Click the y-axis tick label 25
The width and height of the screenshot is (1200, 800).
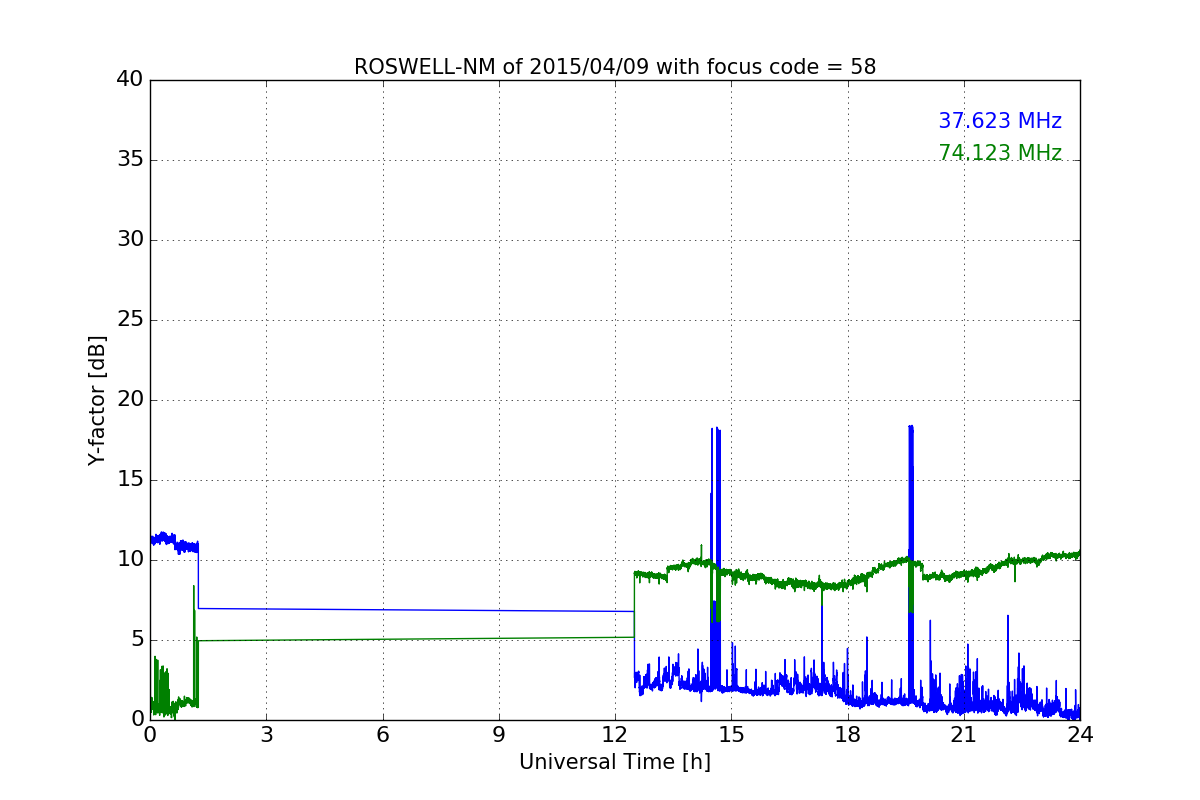130,320
